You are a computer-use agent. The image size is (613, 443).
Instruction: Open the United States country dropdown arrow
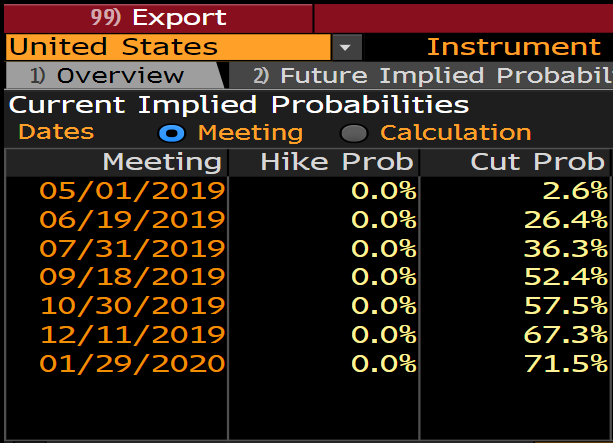pos(346,47)
